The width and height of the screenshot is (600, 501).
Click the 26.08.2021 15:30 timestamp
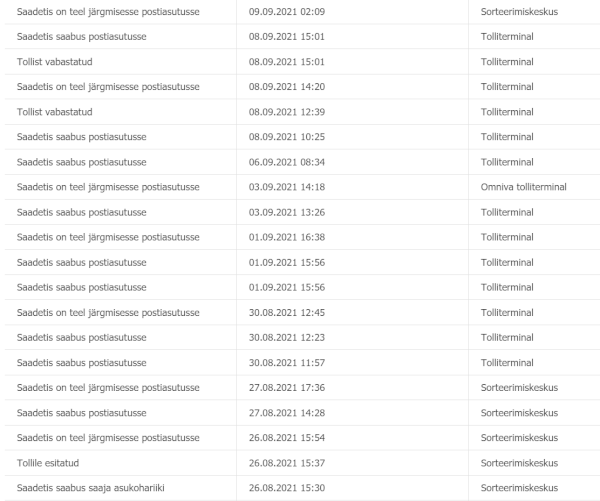point(287,488)
